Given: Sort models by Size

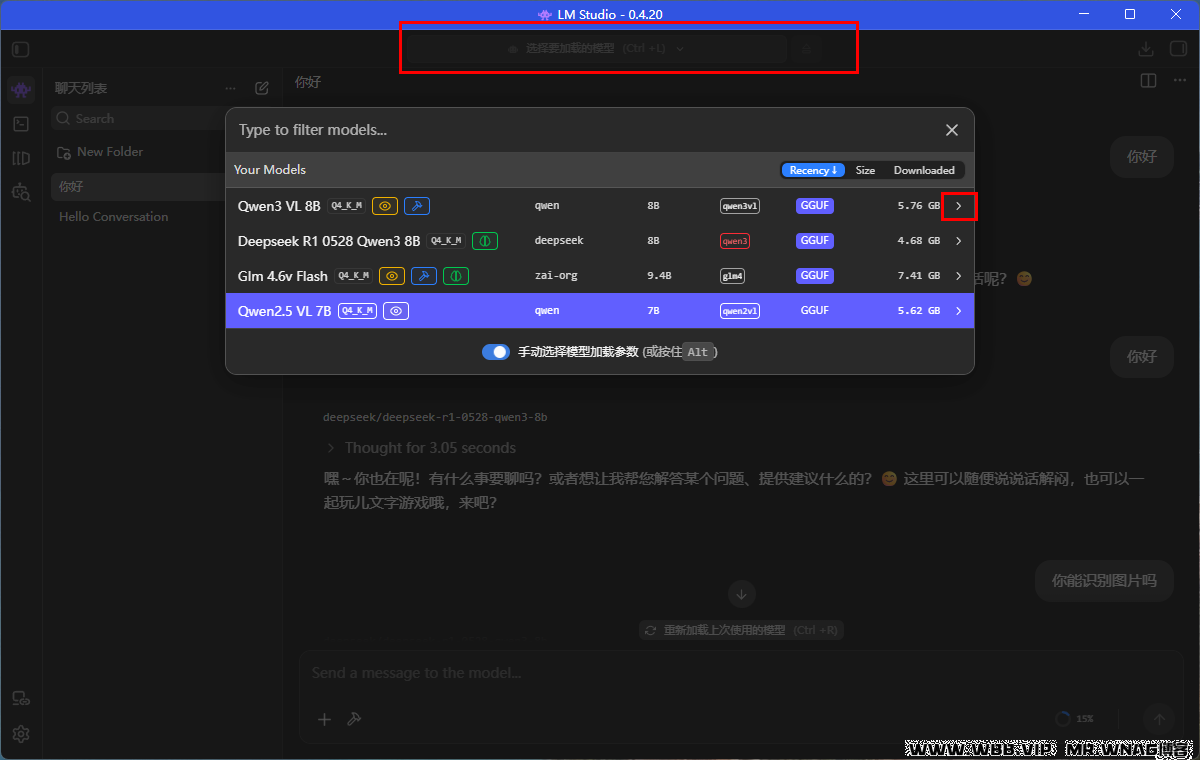Looking at the screenshot, I should [865, 170].
